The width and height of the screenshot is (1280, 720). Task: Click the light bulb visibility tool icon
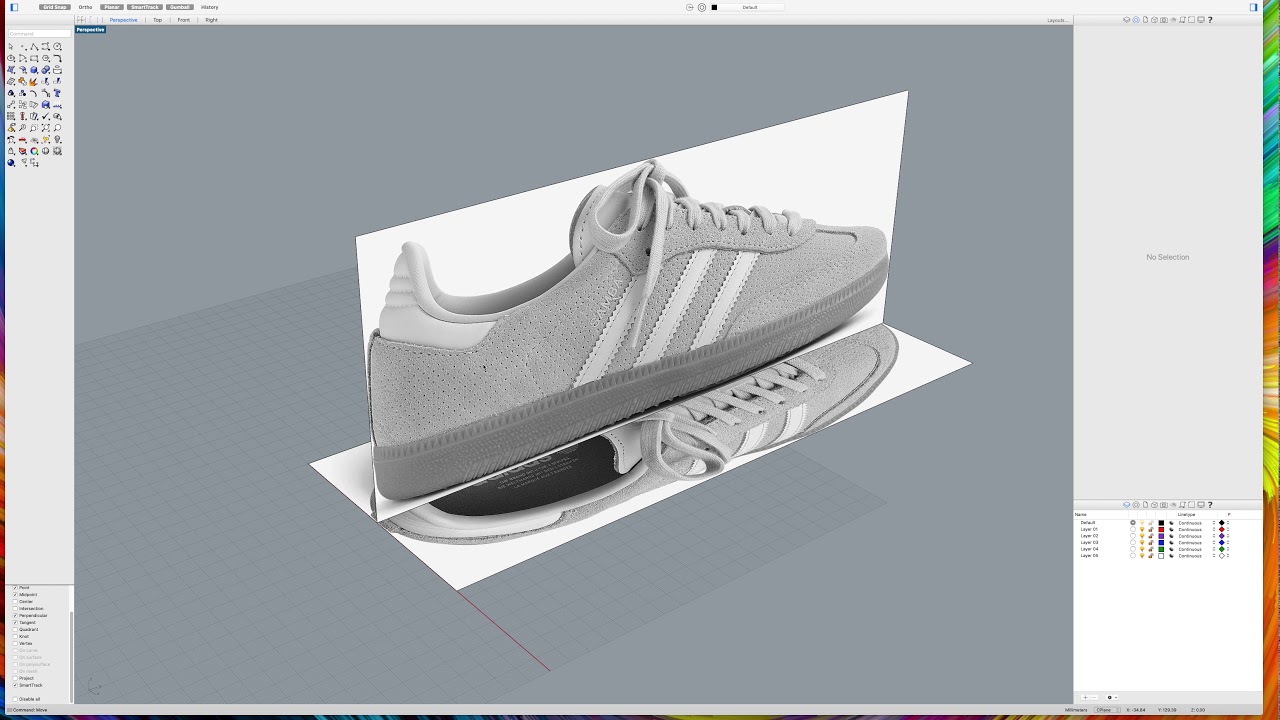tap(57, 139)
